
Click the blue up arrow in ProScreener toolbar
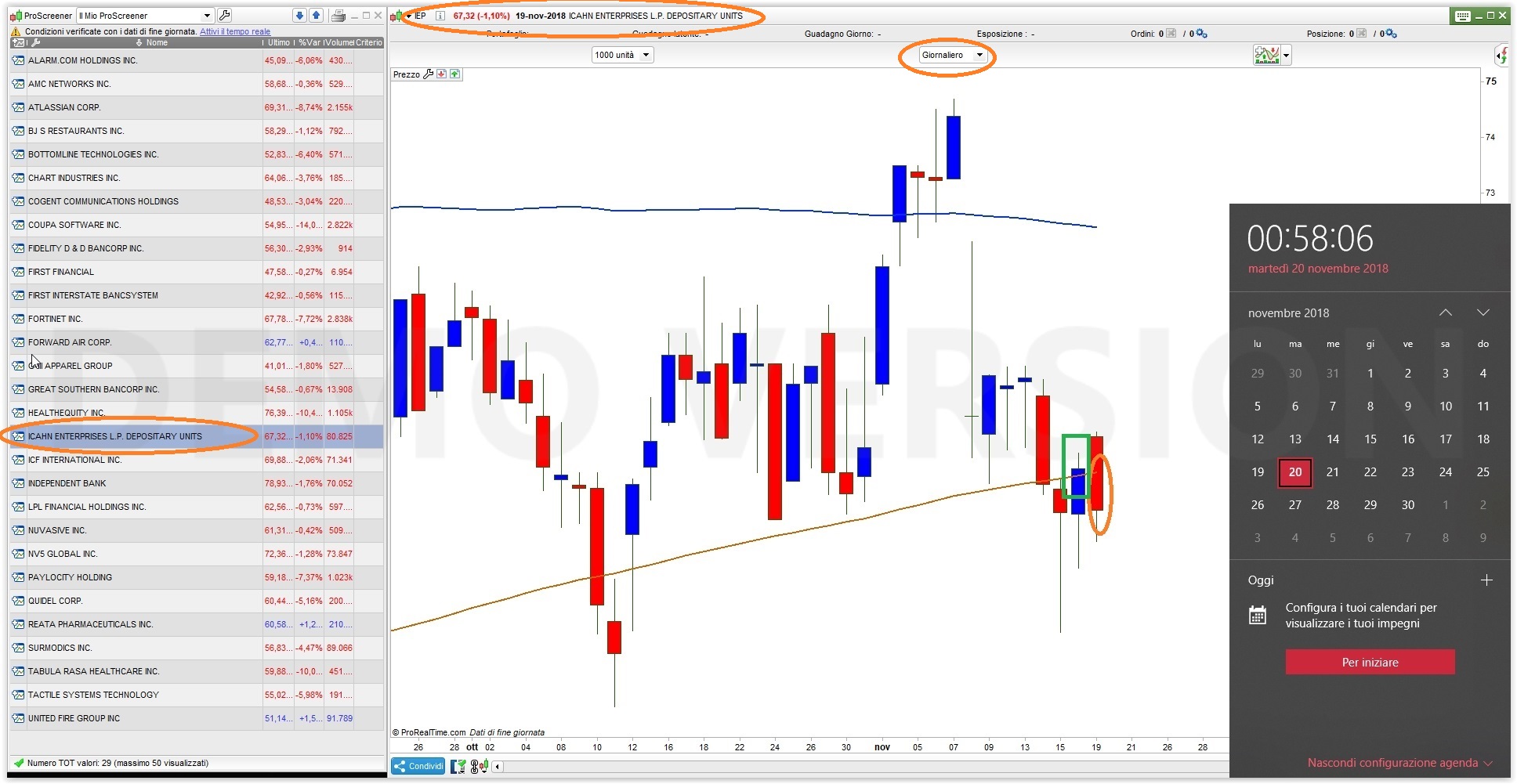coord(316,15)
